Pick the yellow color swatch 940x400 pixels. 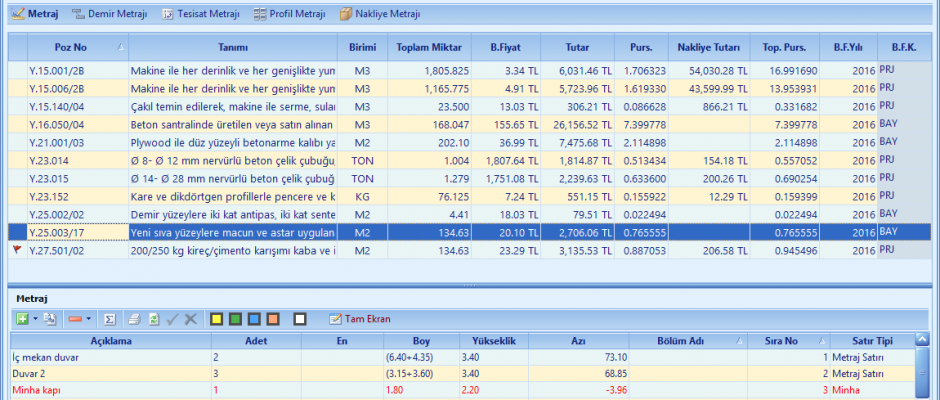coord(215,319)
